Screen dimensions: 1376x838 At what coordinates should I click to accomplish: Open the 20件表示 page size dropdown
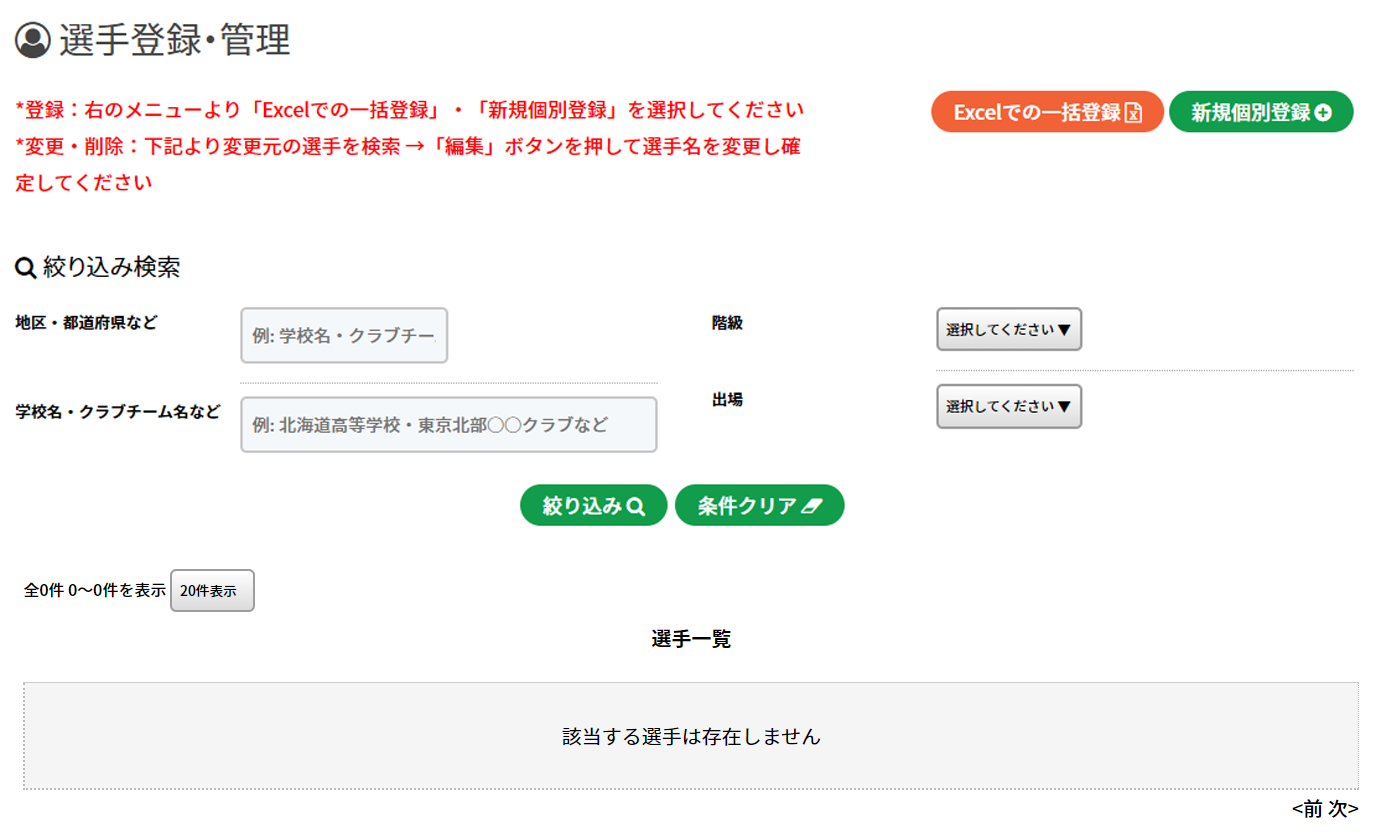pos(212,590)
